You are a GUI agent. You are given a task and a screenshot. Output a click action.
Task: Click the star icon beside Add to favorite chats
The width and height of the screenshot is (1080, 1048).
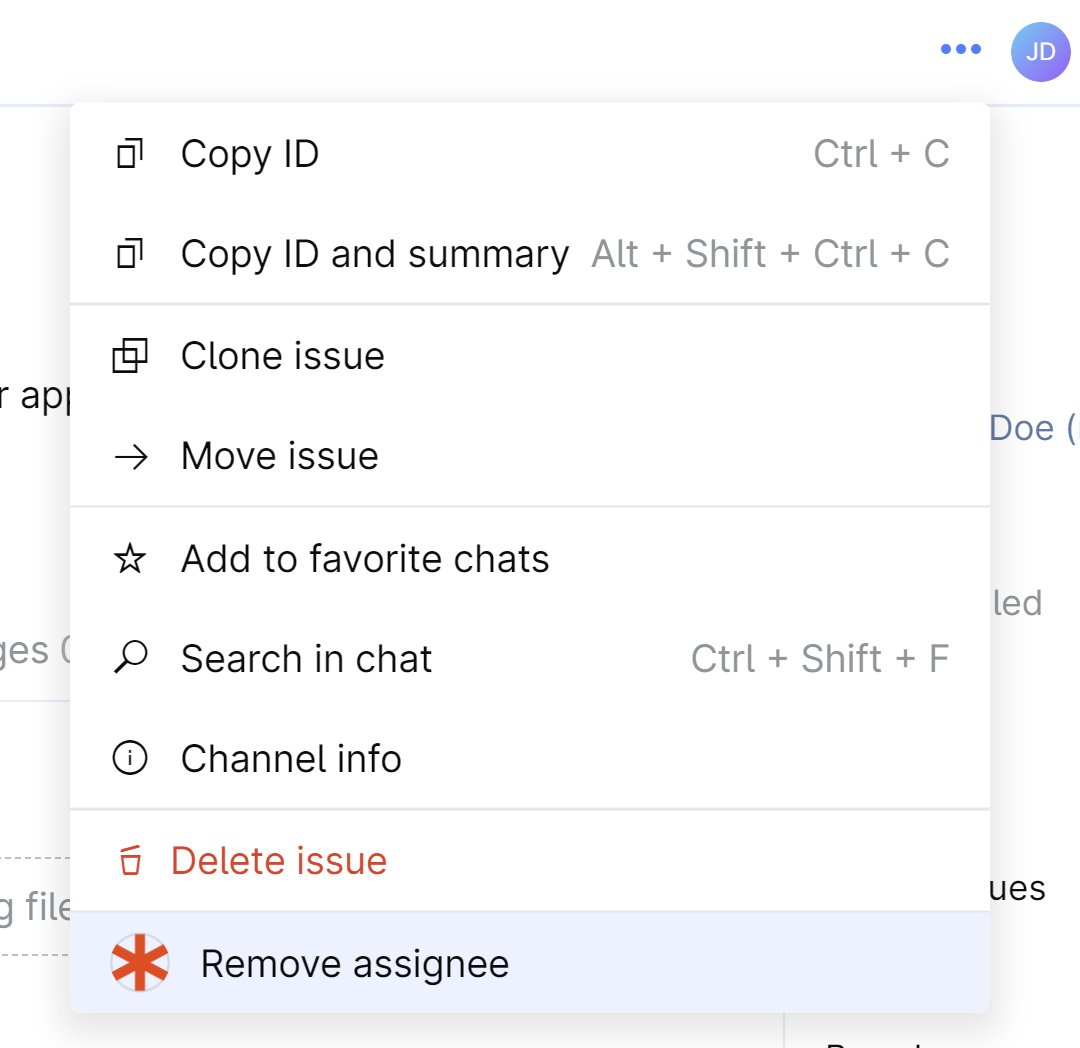point(129,558)
